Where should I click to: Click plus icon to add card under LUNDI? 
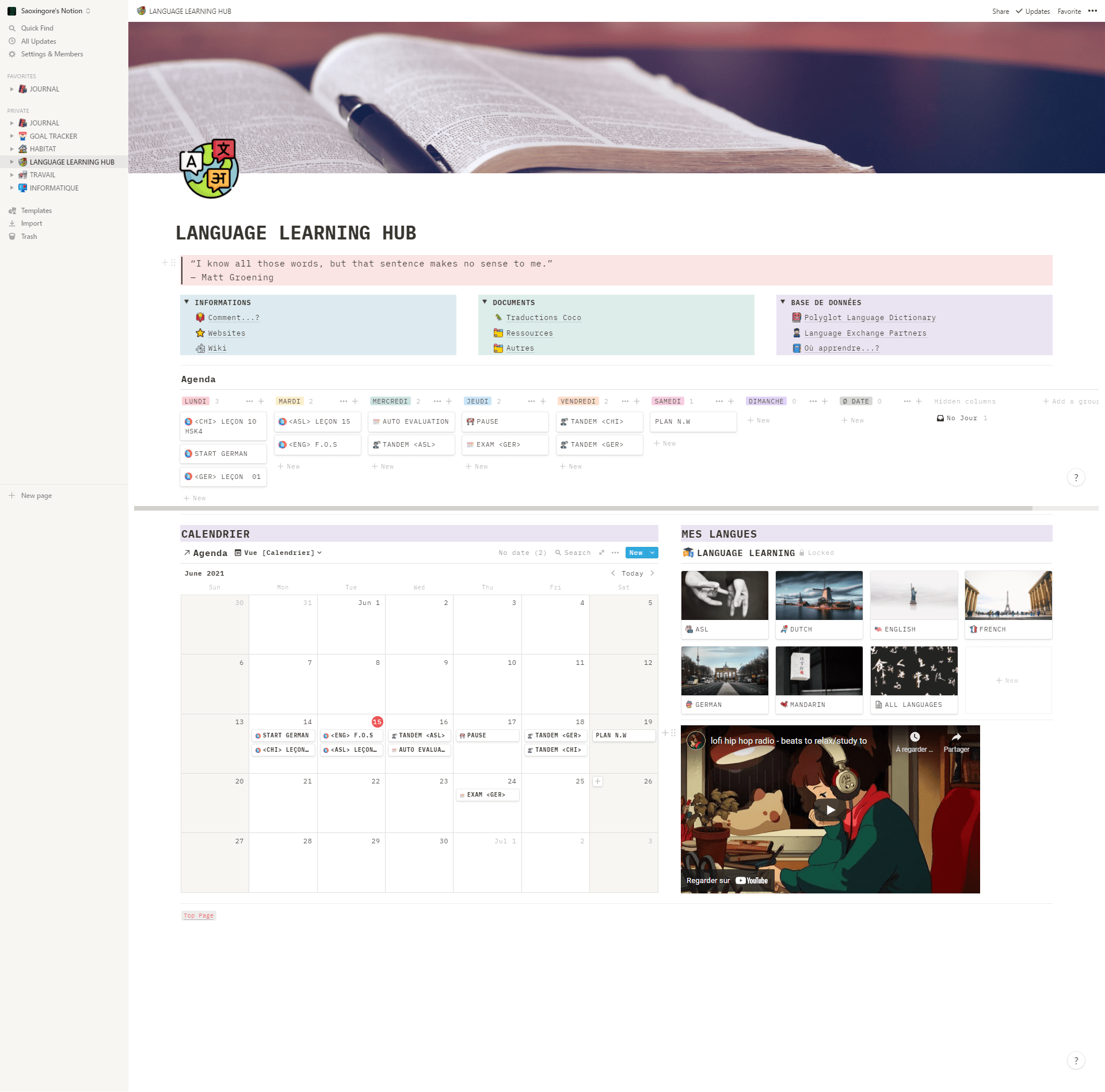click(261, 401)
